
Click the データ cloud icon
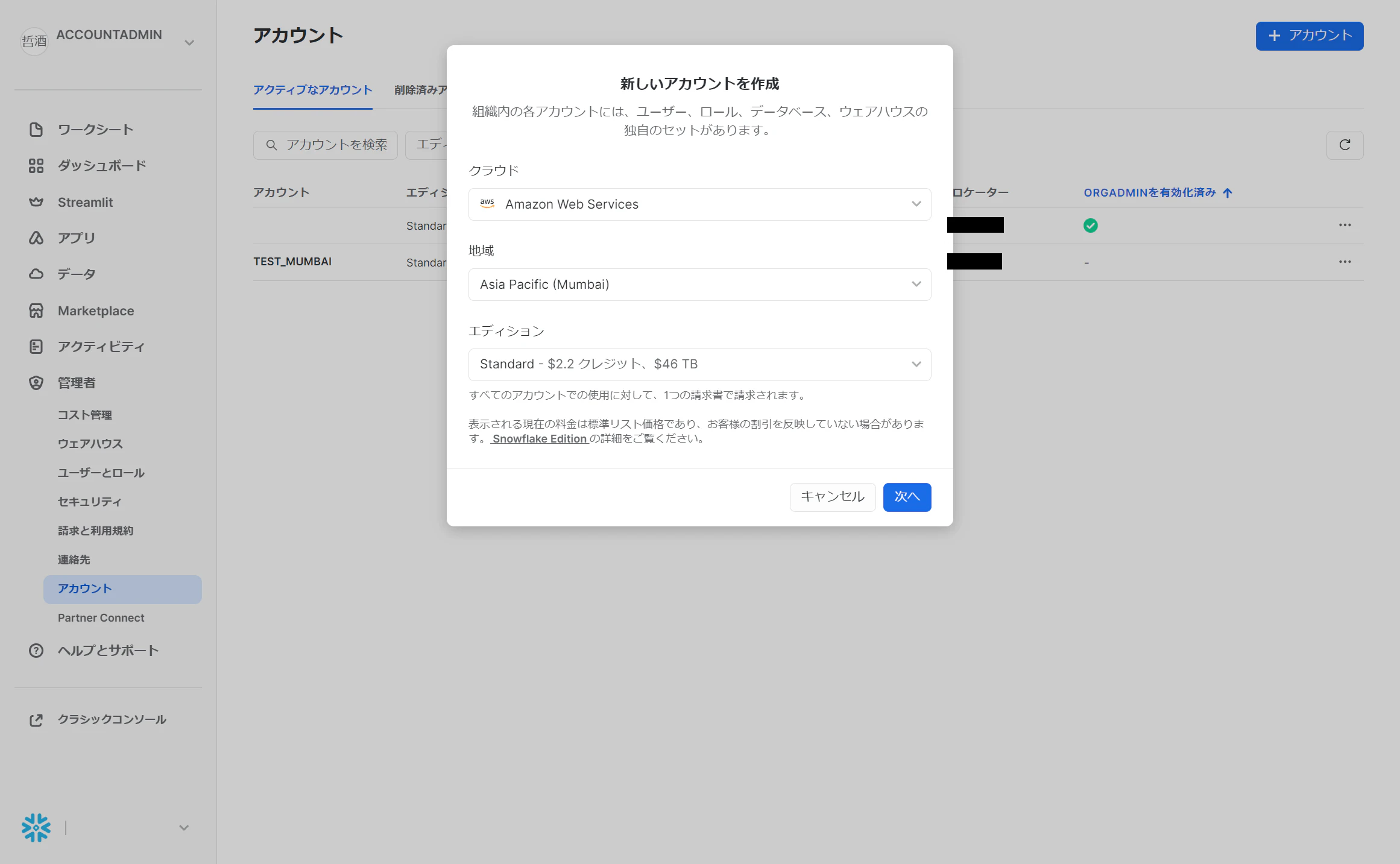click(36, 274)
